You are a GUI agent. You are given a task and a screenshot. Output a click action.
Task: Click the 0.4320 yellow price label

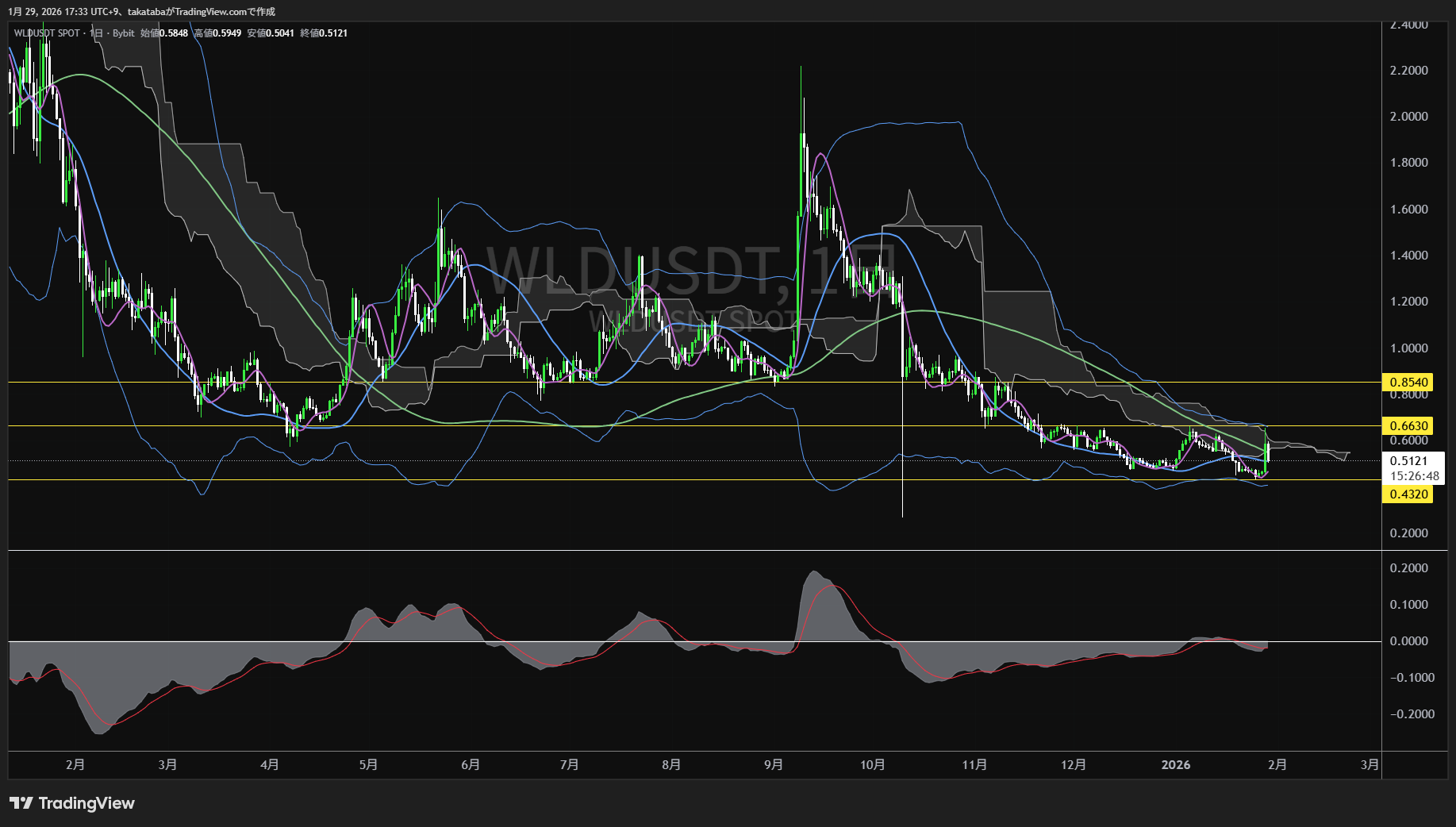click(1408, 494)
